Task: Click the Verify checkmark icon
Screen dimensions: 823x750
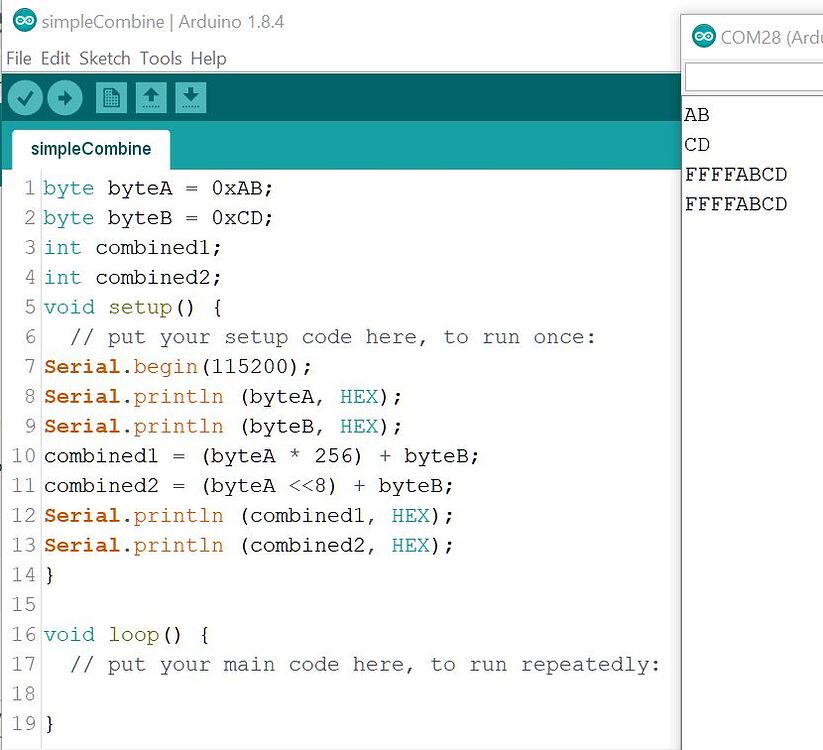Action: tap(24, 96)
